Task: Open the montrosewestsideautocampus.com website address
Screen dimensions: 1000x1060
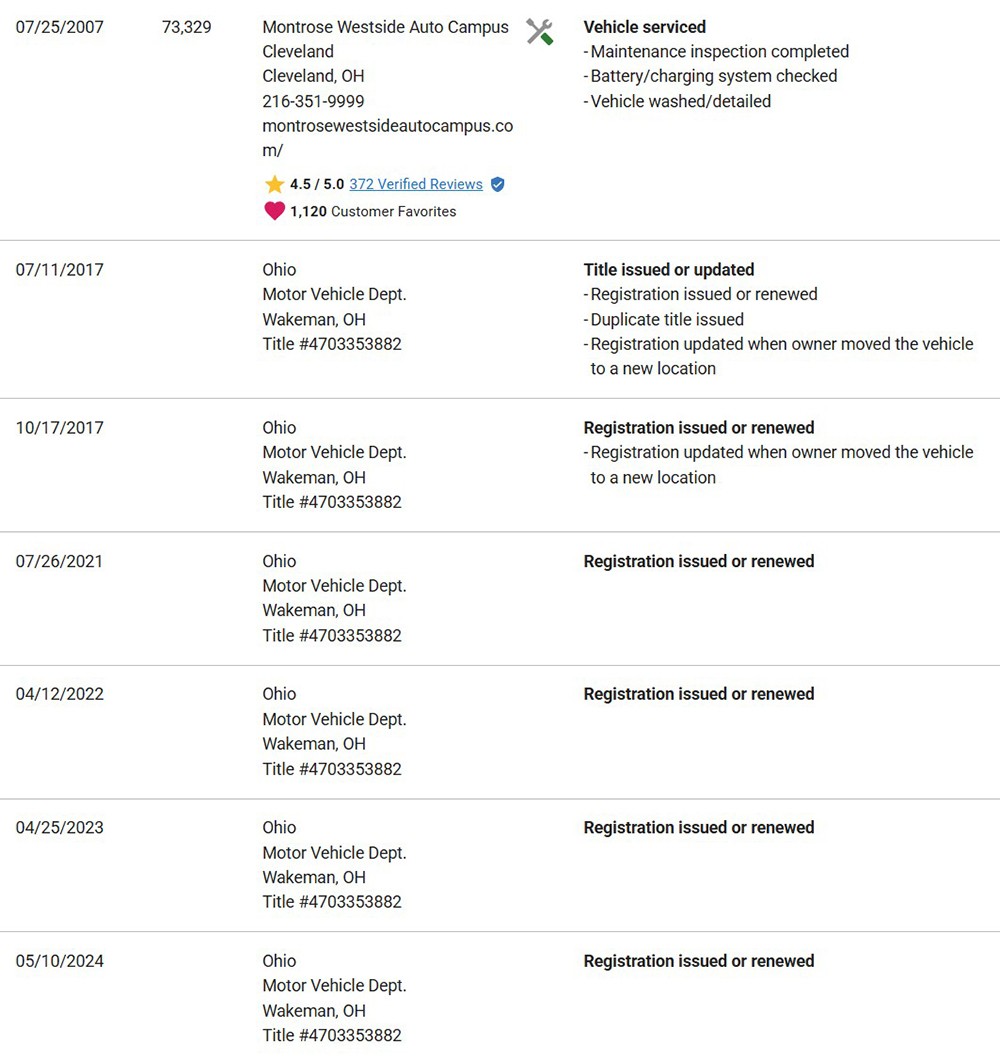Action: tap(387, 126)
